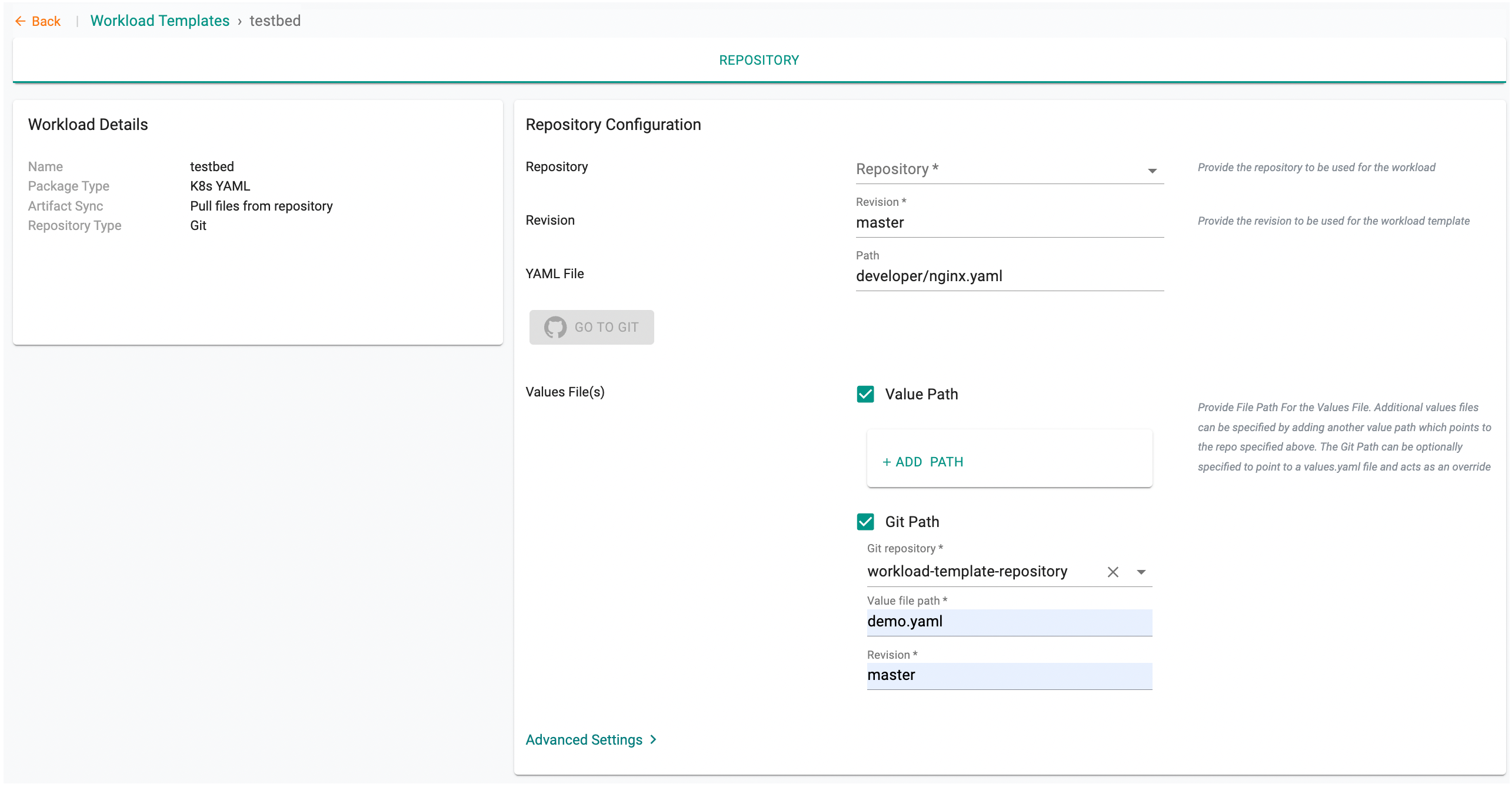Click the YAML file Path input field

(x=1009, y=276)
